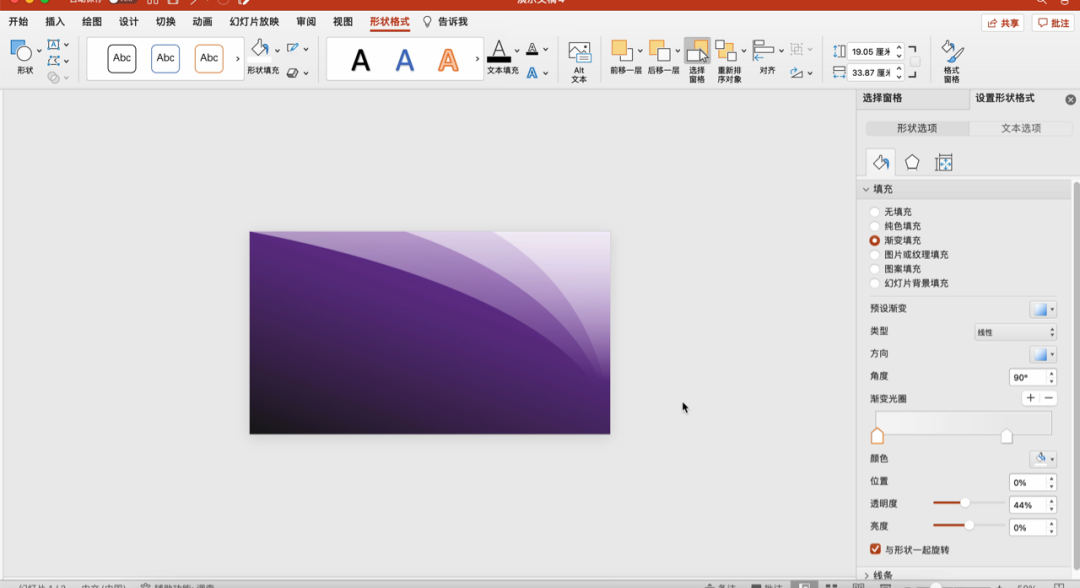Click the text outline A icon
Viewport: 1080px width, 588px height.
click(x=532, y=49)
